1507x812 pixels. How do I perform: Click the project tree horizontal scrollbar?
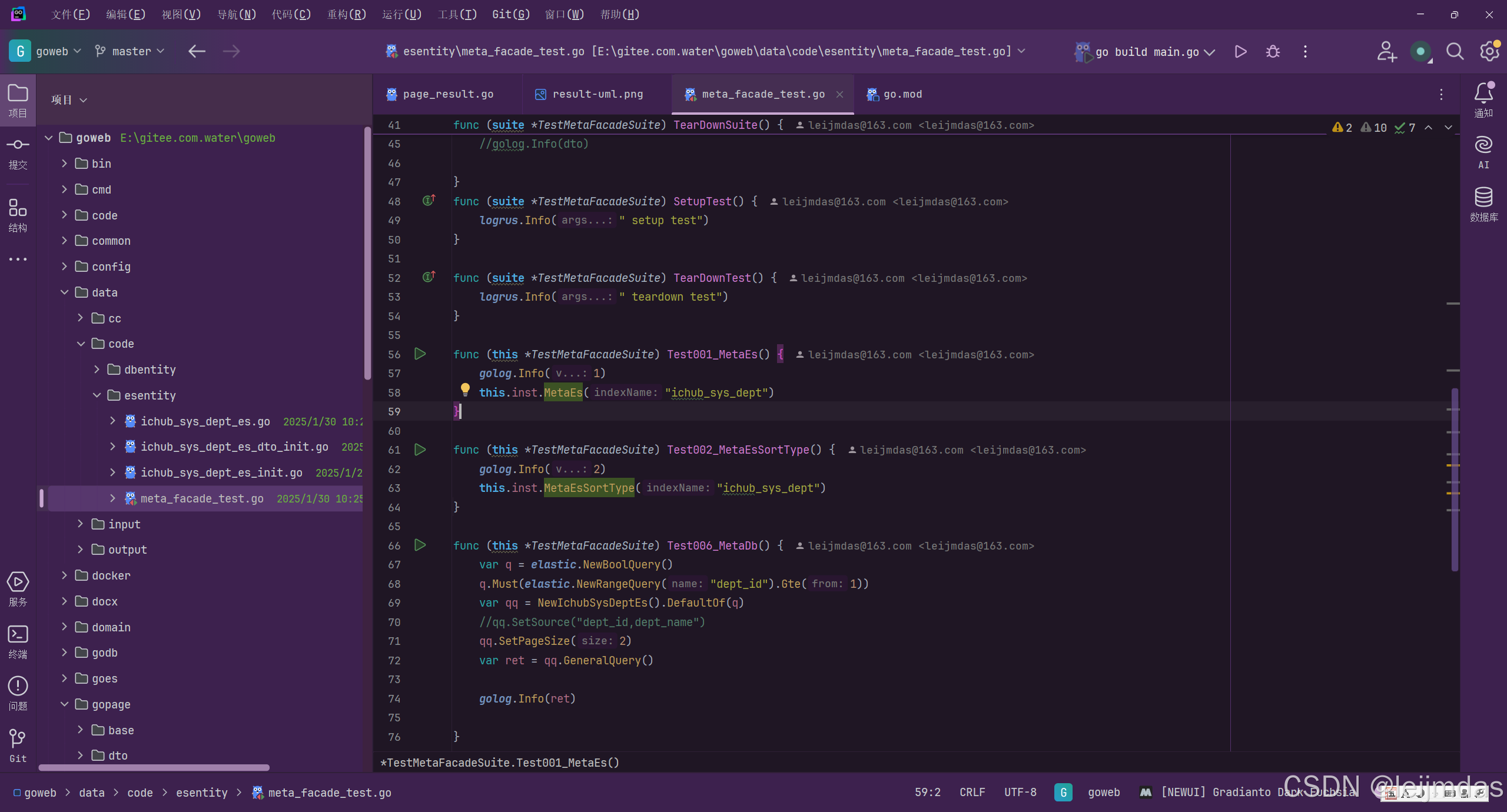tap(154, 767)
